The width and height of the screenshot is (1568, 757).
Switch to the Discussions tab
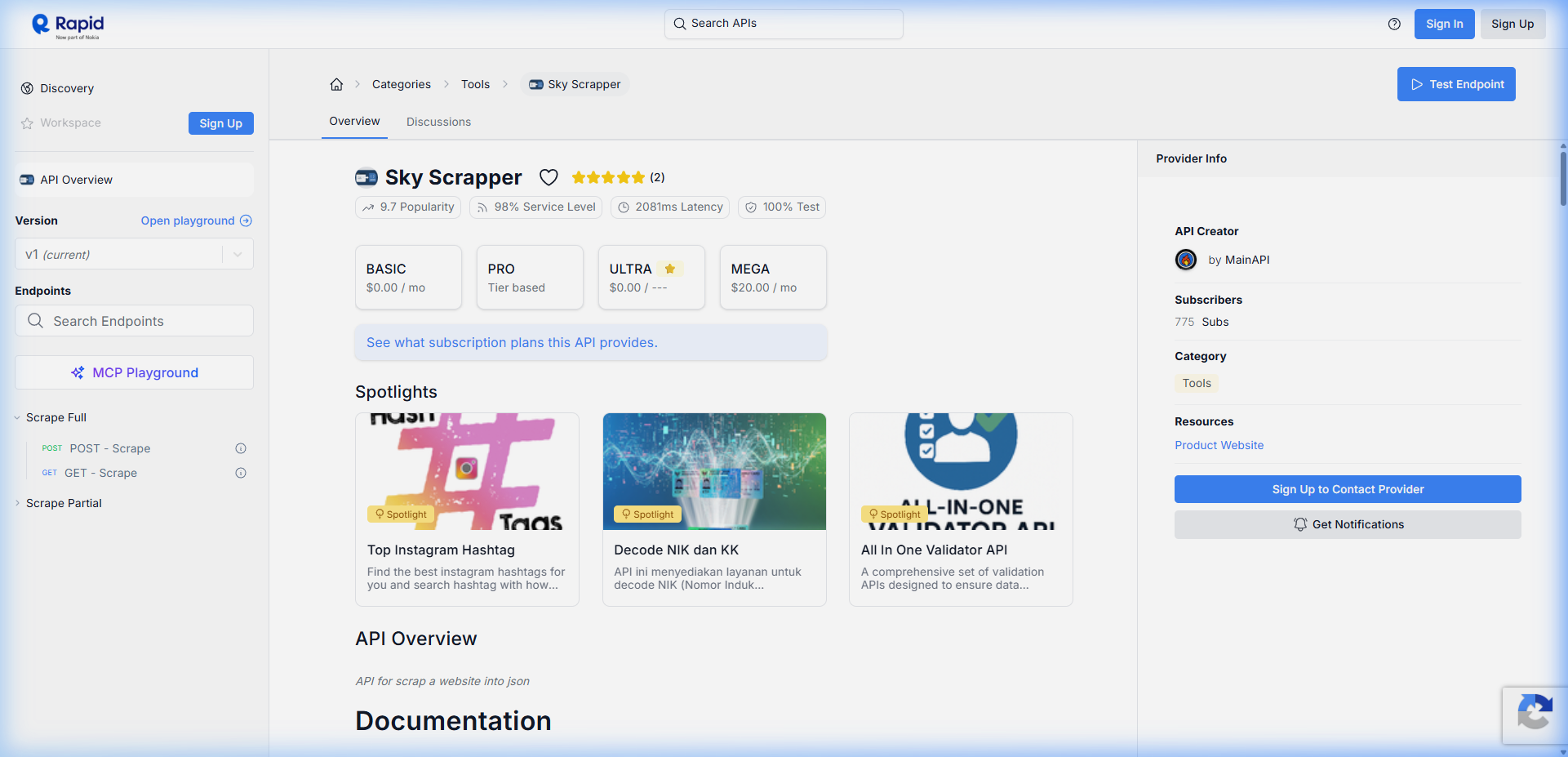(x=438, y=122)
